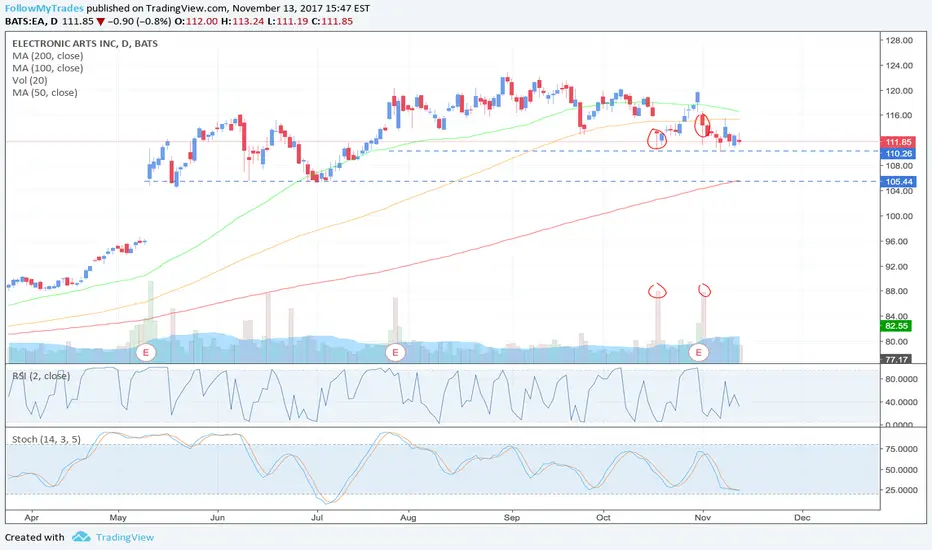Screen dimensions: 932x550
Task: Click the 110.26 blue price level tag
Action: (x=898, y=153)
